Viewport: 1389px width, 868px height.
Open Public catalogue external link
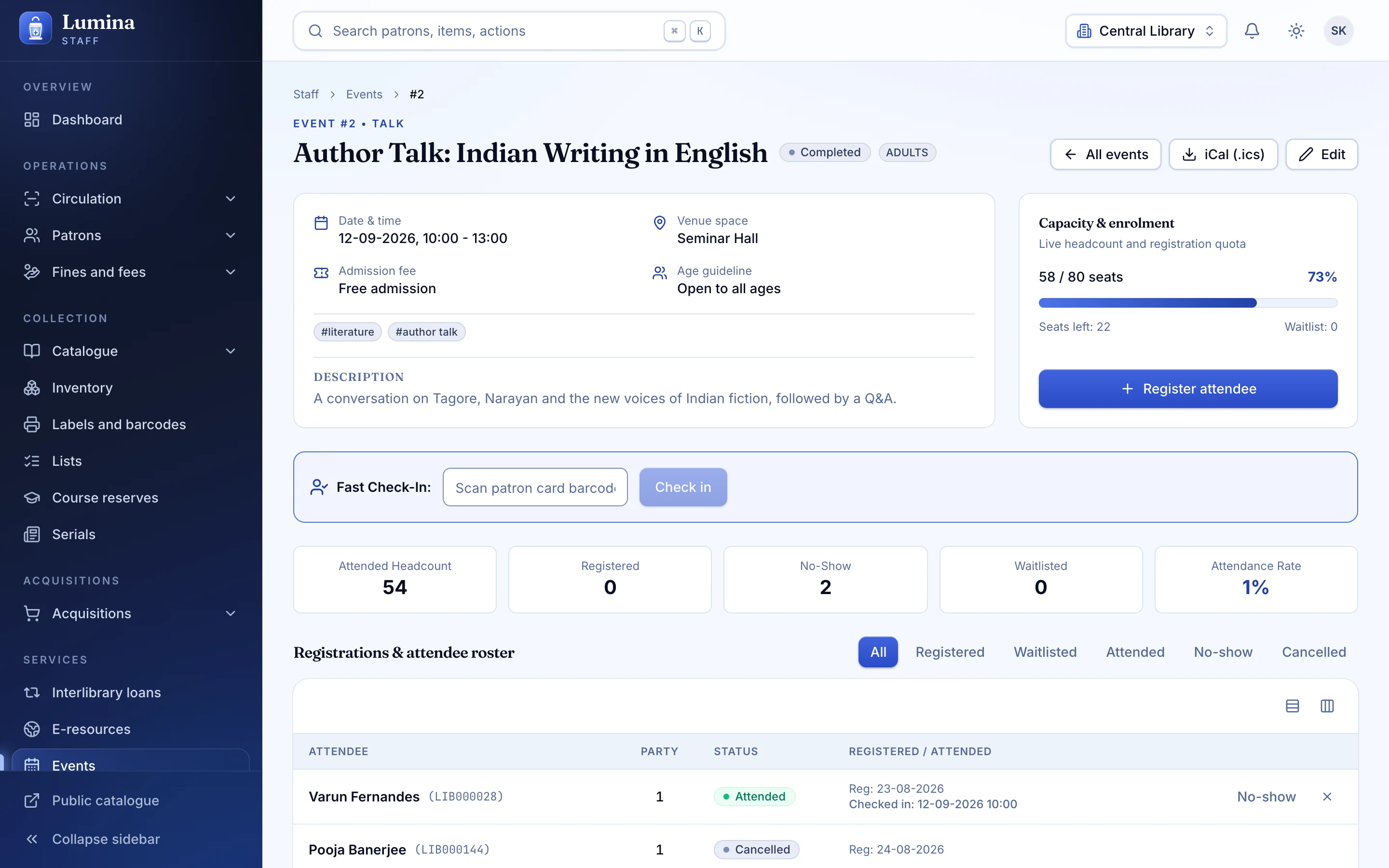point(131,800)
